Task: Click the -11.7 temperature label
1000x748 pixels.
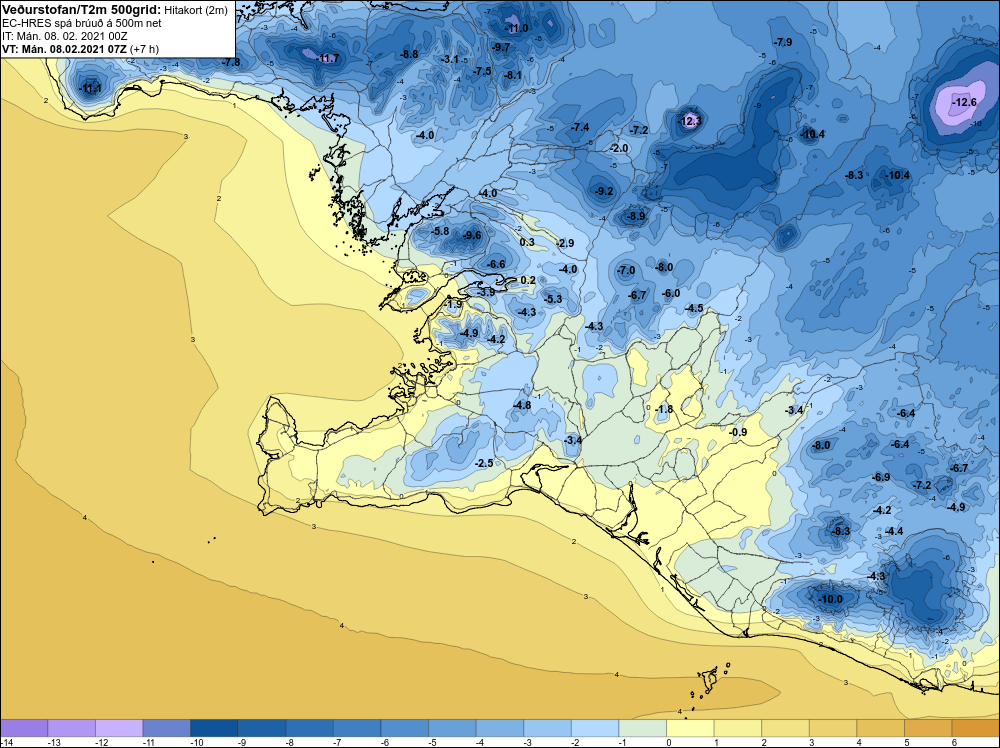Action: (x=327, y=59)
